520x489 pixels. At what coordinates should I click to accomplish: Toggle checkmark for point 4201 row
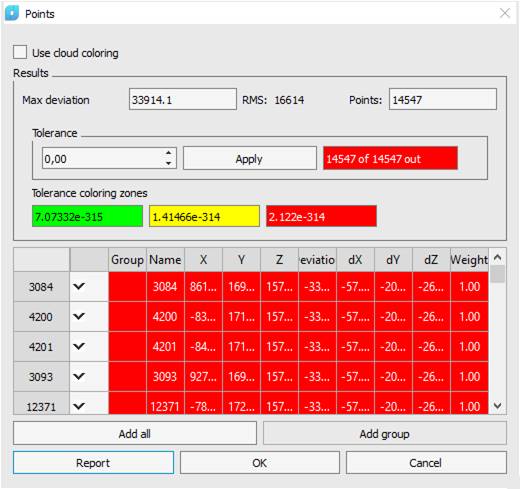[x=79, y=346]
